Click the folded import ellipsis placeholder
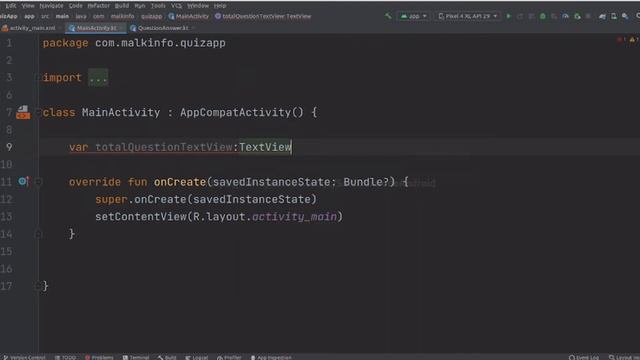 click(x=98, y=78)
